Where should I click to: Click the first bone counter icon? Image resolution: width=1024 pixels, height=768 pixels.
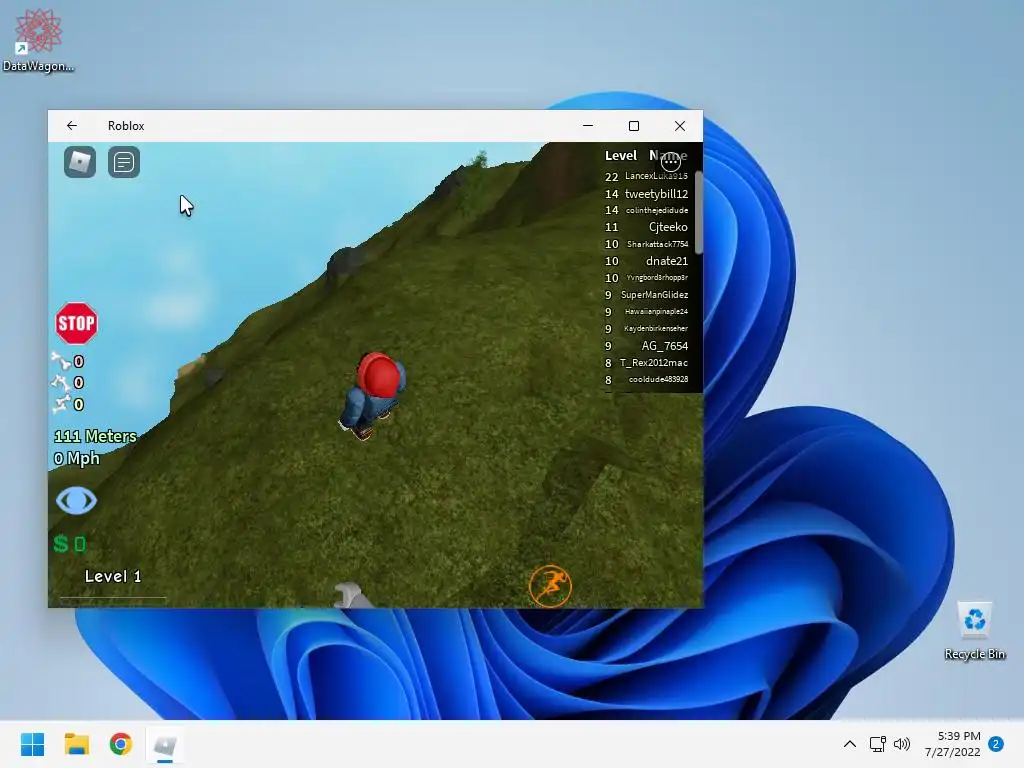(x=61, y=361)
